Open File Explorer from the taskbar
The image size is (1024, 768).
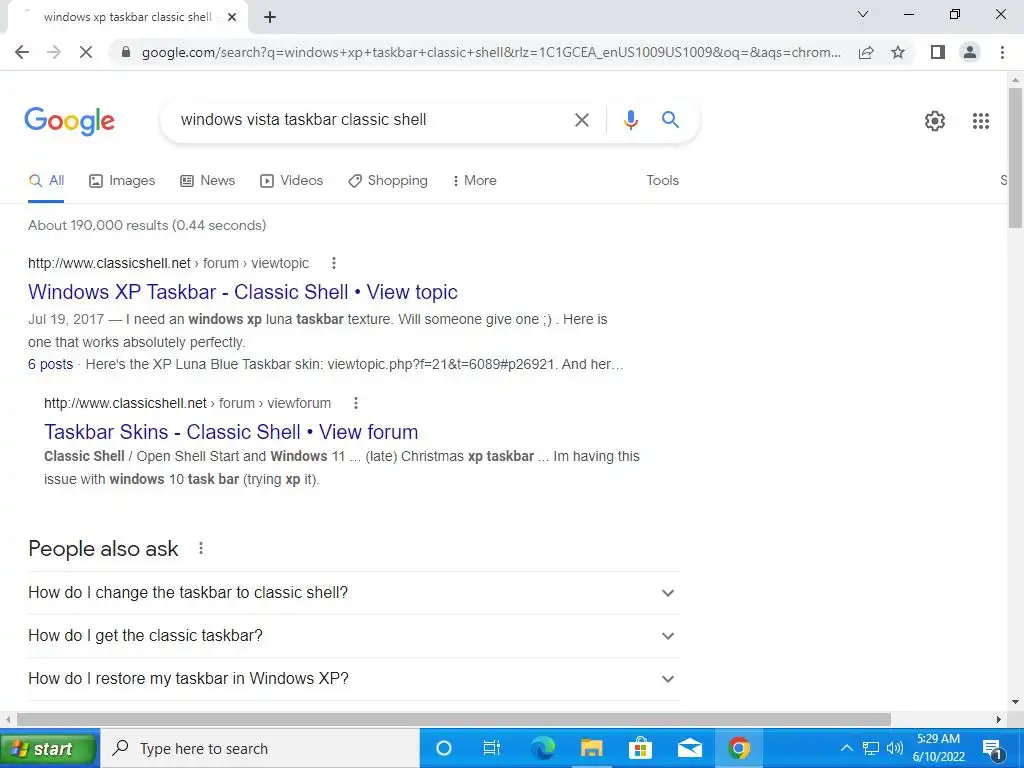click(x=592, y=748)
